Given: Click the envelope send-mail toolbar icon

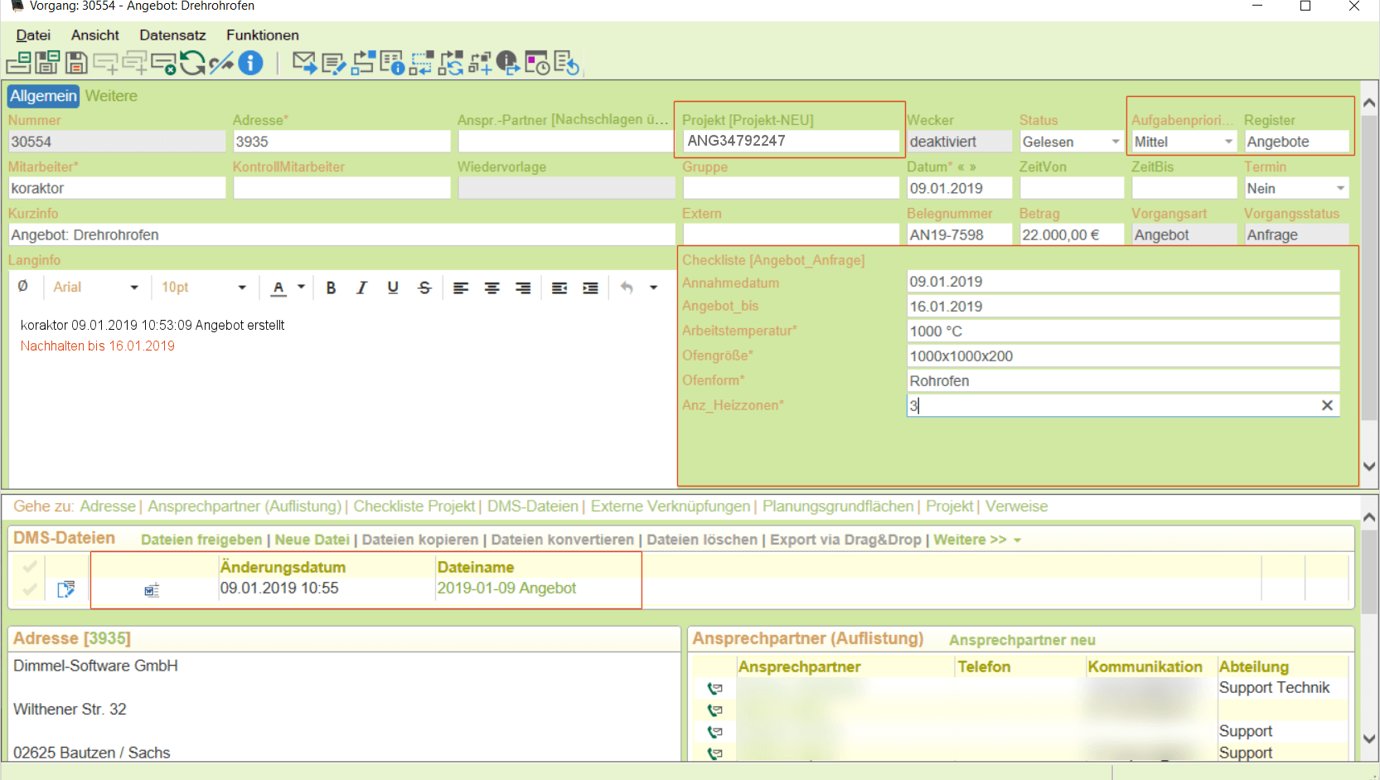Looking at the screenshot, I should coord(304,63).
